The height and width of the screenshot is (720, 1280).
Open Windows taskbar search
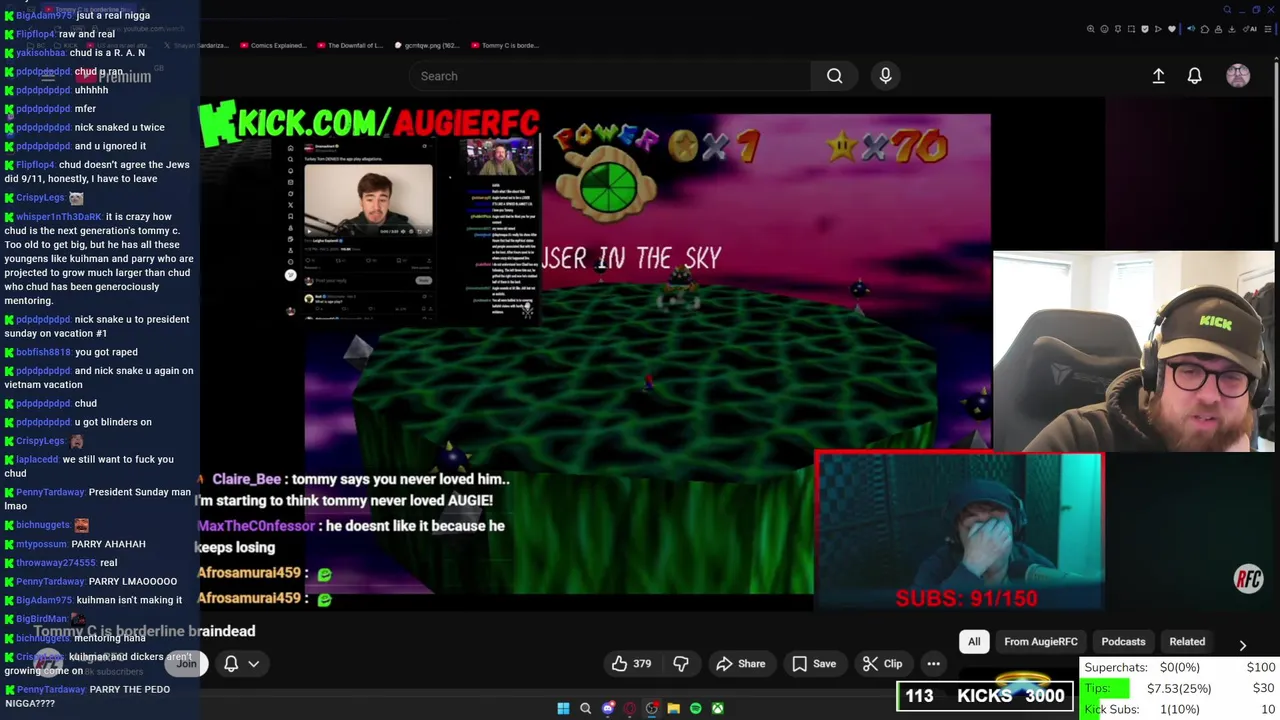[585, 709]
